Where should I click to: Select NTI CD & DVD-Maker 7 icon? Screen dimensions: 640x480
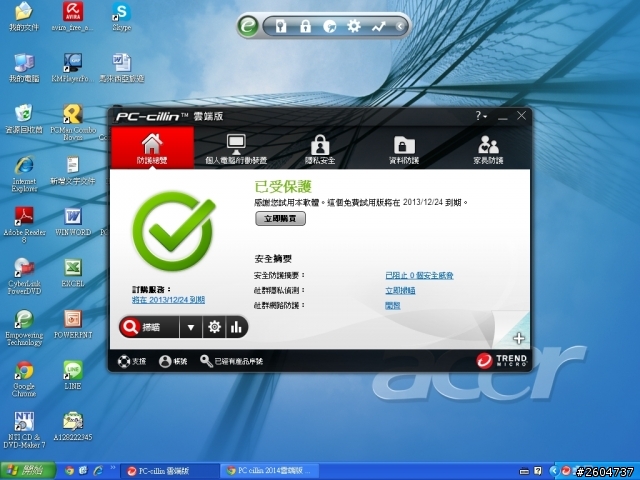[24, 431]
